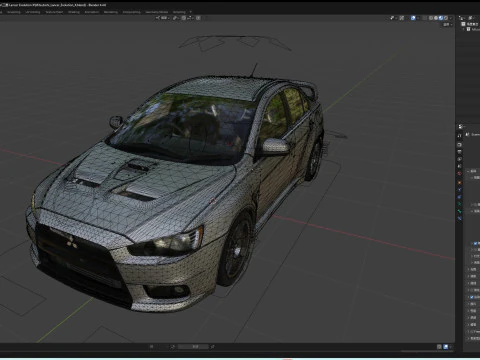Select the Scene Collection row in outliner
This screenshot has width=480, height=360.
click(x=470, y=24)
